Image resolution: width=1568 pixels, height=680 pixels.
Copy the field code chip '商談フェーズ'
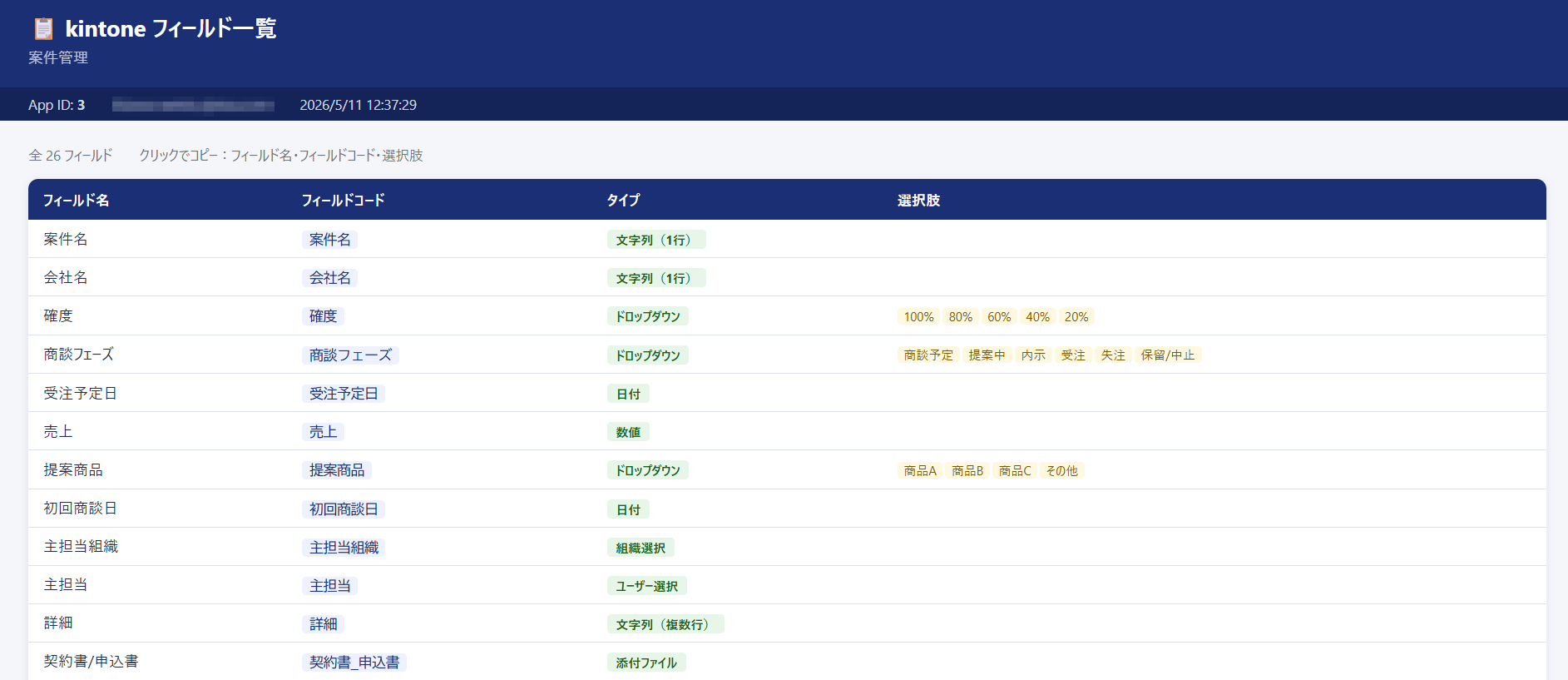[350, 355]
